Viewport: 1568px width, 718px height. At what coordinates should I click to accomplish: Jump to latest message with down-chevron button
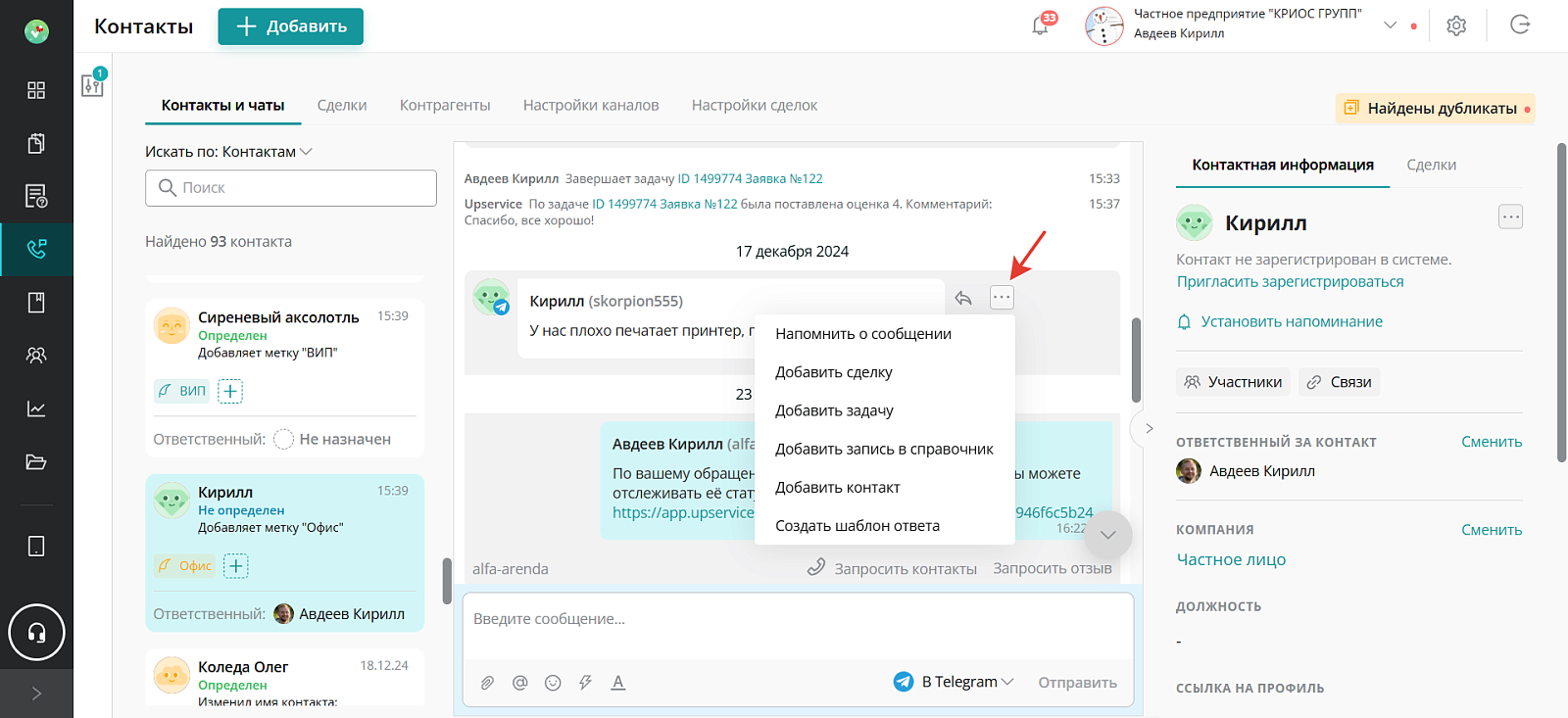(x=1108, y=535)
